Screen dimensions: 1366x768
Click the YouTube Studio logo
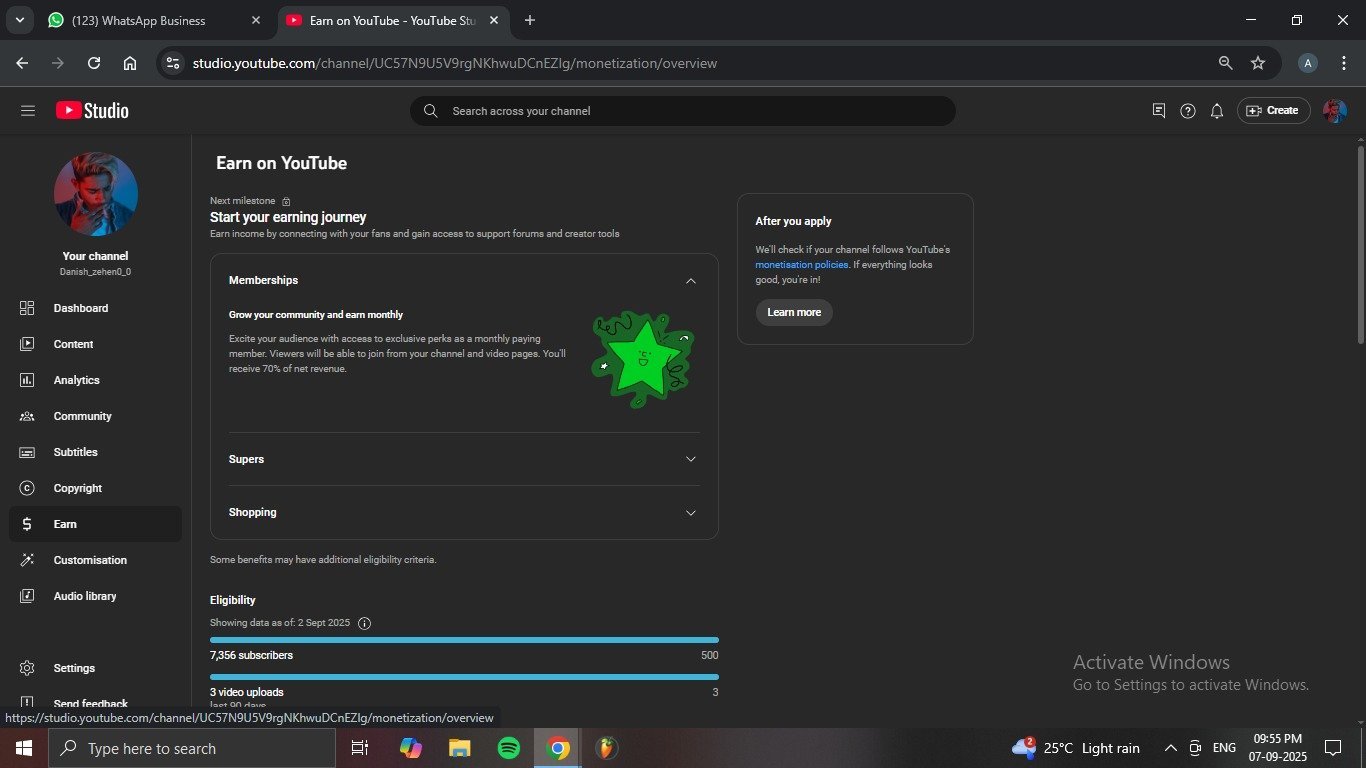pos(92,111)
